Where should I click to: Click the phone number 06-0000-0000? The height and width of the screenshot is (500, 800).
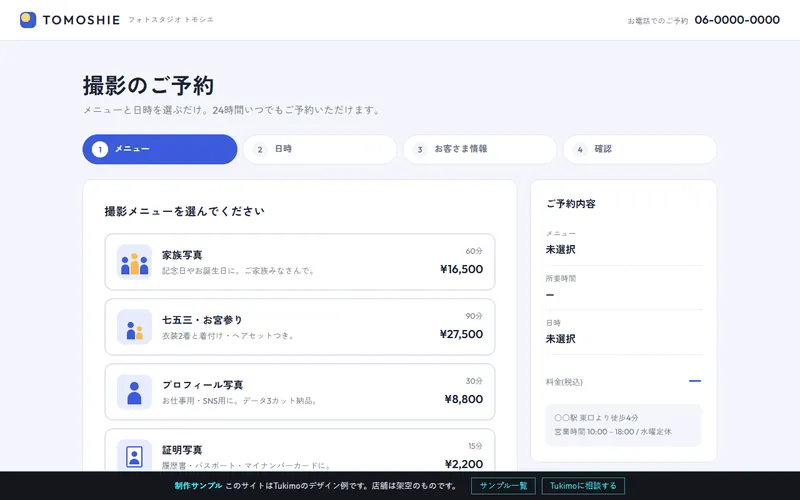click(x=737, y=20)
